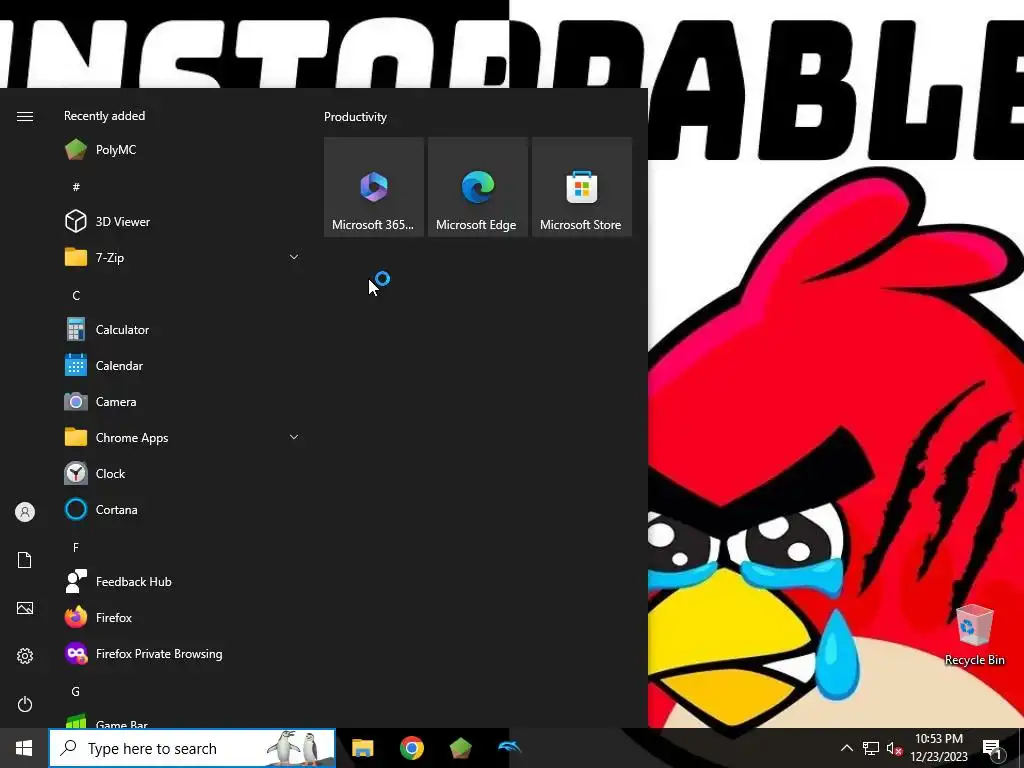1024x768 pixels.
Task: Open the muted volume tray icon
Action: point(894,748)
